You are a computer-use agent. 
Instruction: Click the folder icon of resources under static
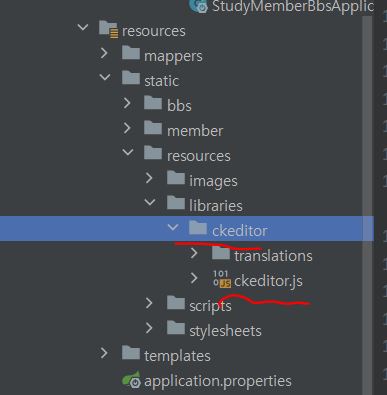pos(153,153)
